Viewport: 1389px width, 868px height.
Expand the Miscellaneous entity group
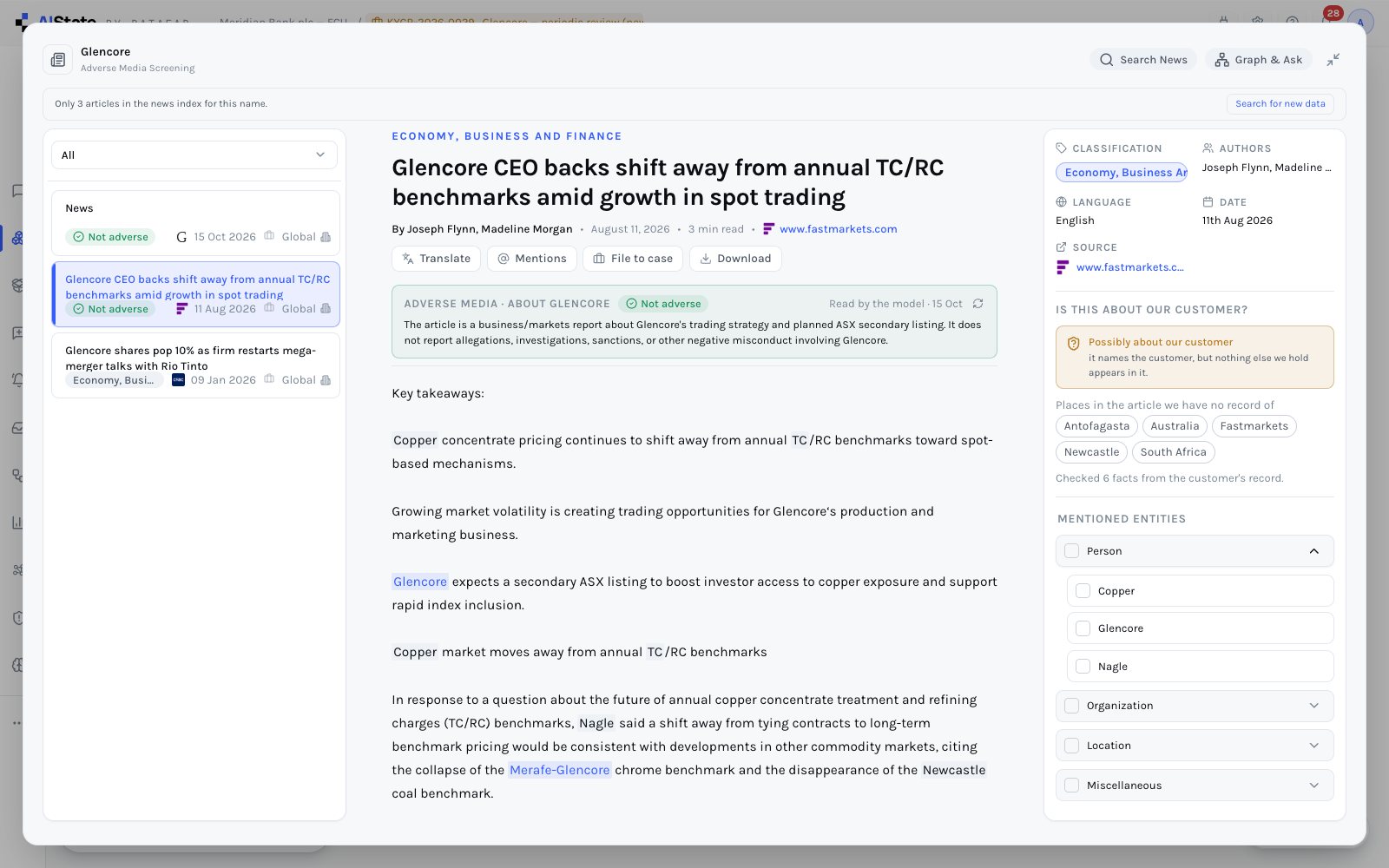[1313, 786]
